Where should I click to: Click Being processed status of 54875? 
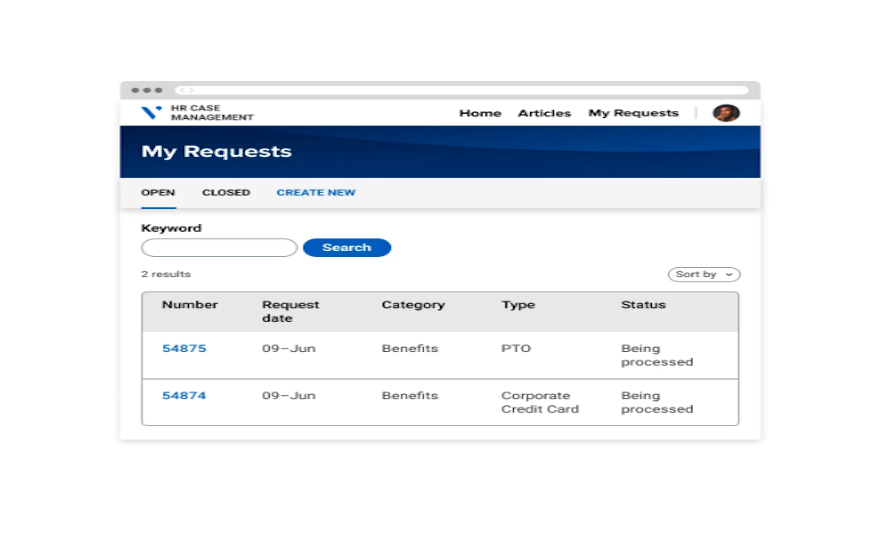pyautogui.click(x=657, y=355)
